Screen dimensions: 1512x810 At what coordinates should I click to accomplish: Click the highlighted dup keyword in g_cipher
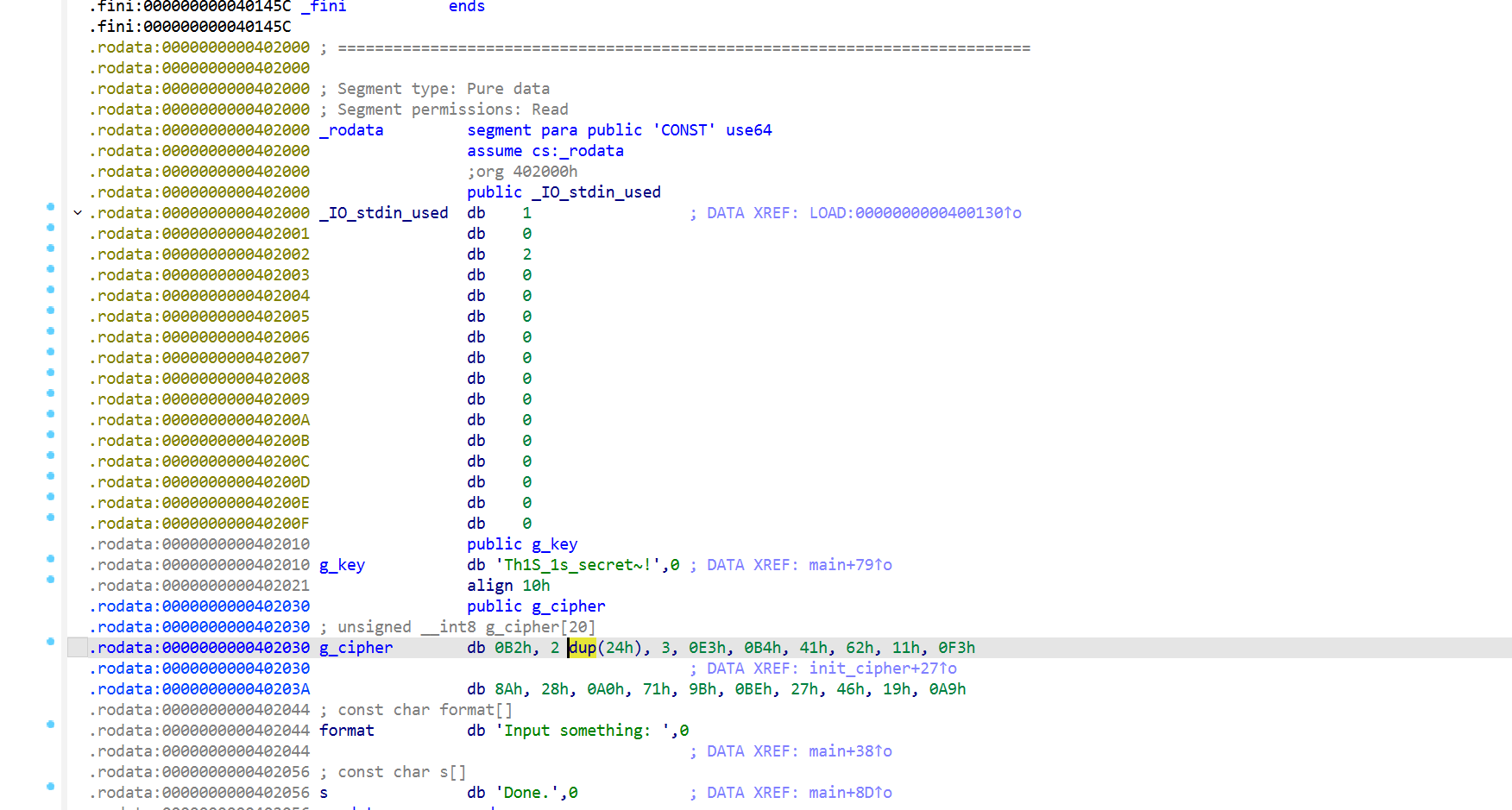(583, 648)
